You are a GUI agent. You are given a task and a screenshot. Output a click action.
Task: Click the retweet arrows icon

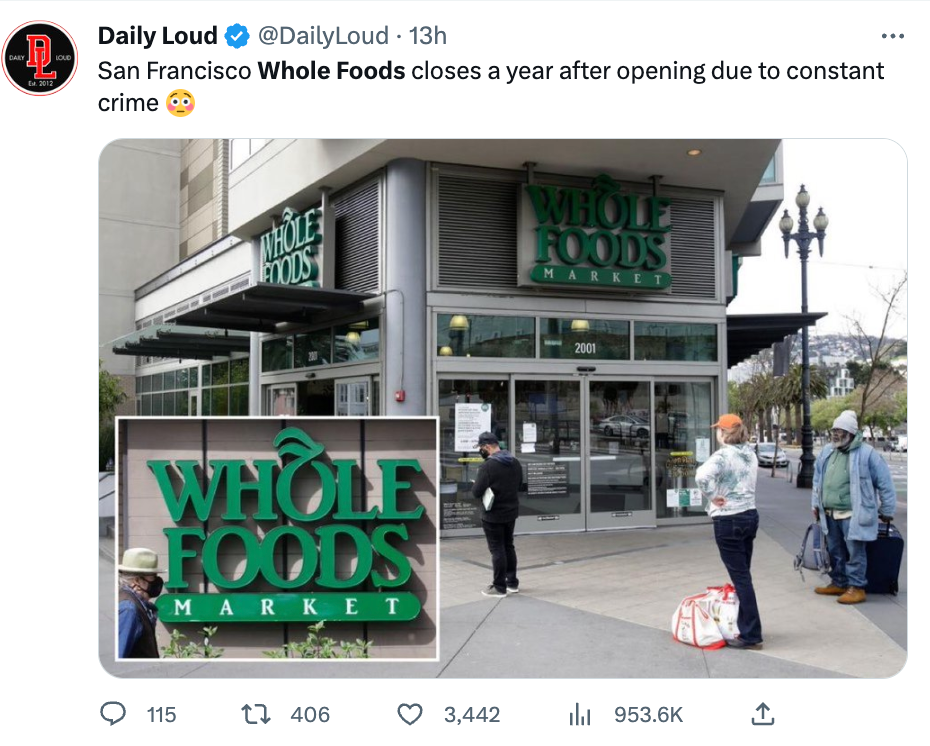(256, 714)
